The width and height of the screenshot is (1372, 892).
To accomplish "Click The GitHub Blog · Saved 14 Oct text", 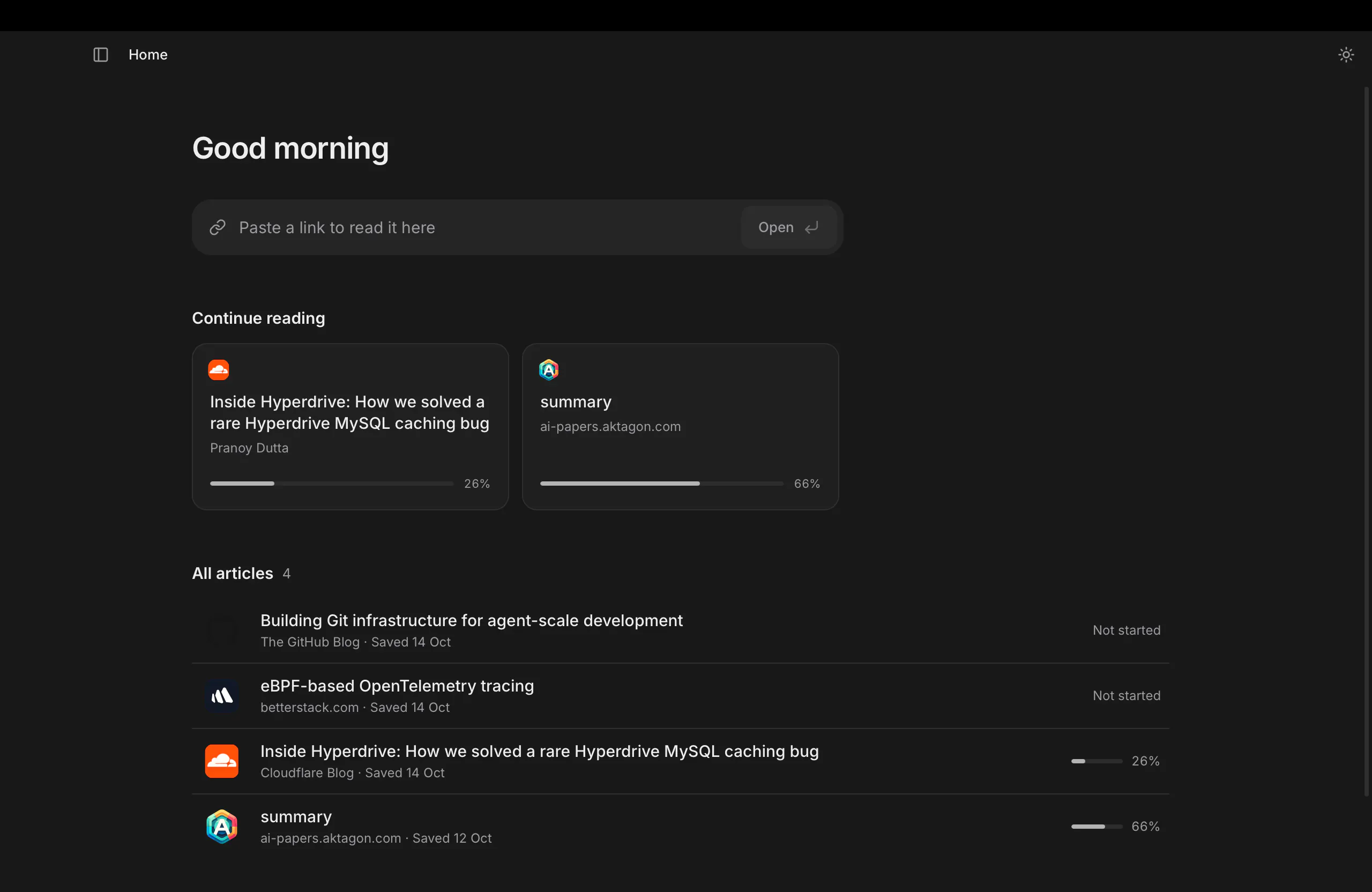I will (356, 642).
